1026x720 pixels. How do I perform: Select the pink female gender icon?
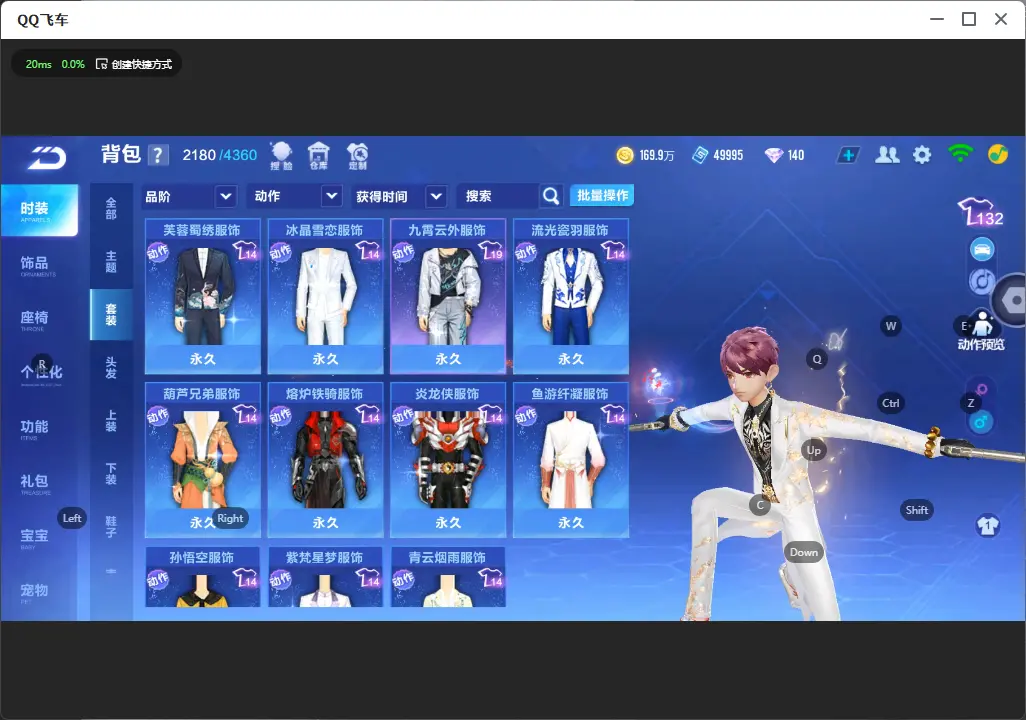(x=982, y=390)
